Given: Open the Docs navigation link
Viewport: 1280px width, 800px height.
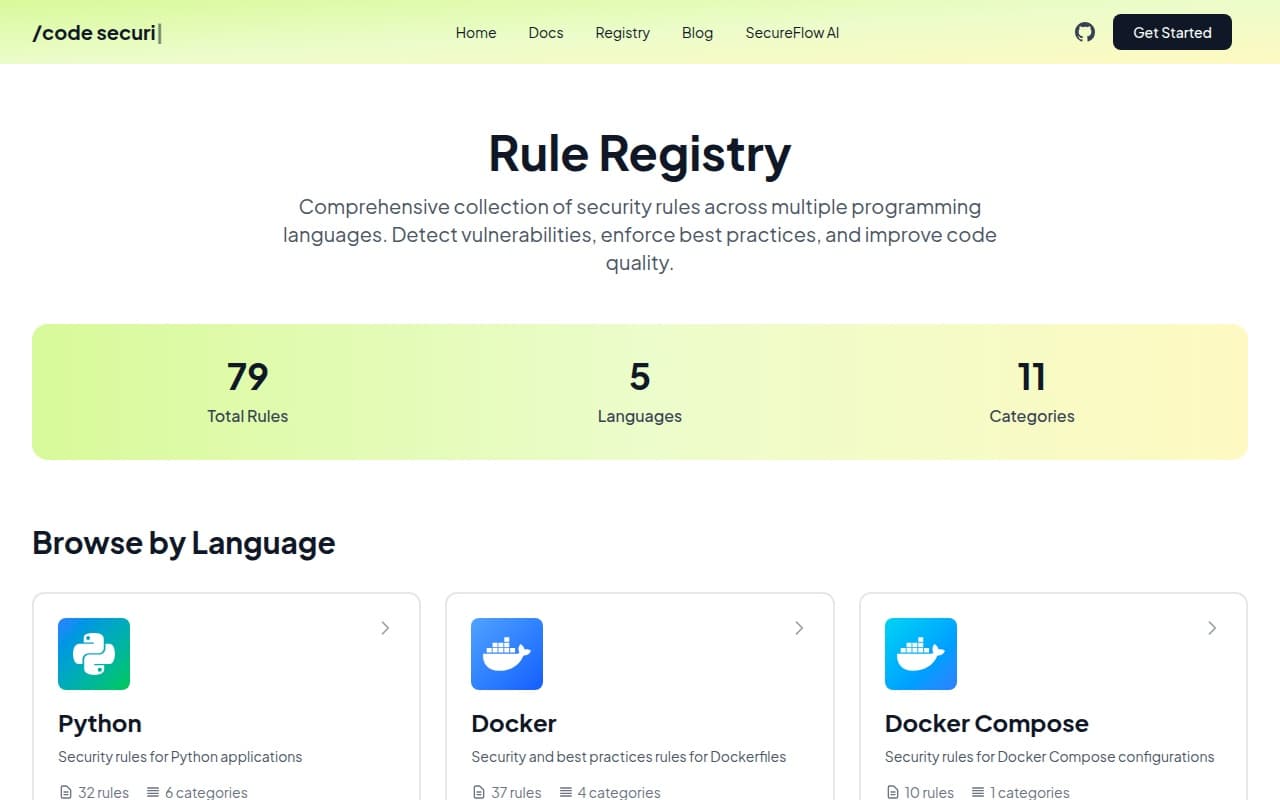Looking at the screenshot, I should pyautogui.click(x=546, y=33).
